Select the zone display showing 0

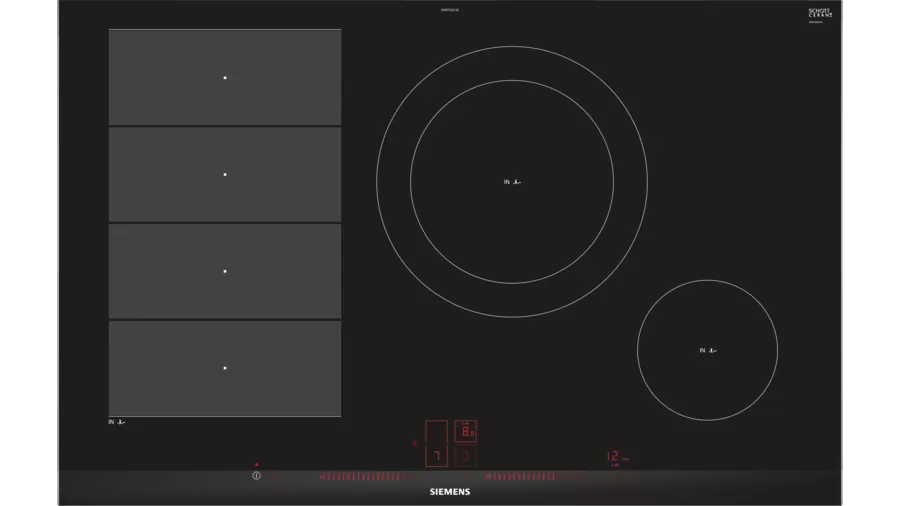tap(466, 456)
